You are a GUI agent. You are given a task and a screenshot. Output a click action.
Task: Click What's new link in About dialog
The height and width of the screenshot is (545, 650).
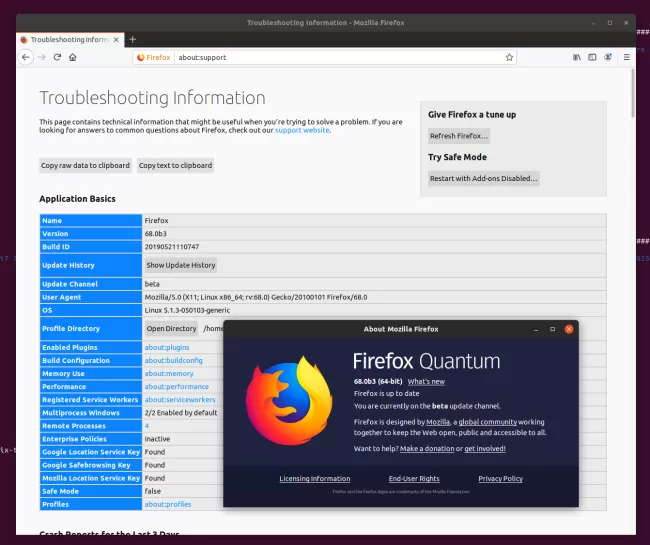coord(426,382)
